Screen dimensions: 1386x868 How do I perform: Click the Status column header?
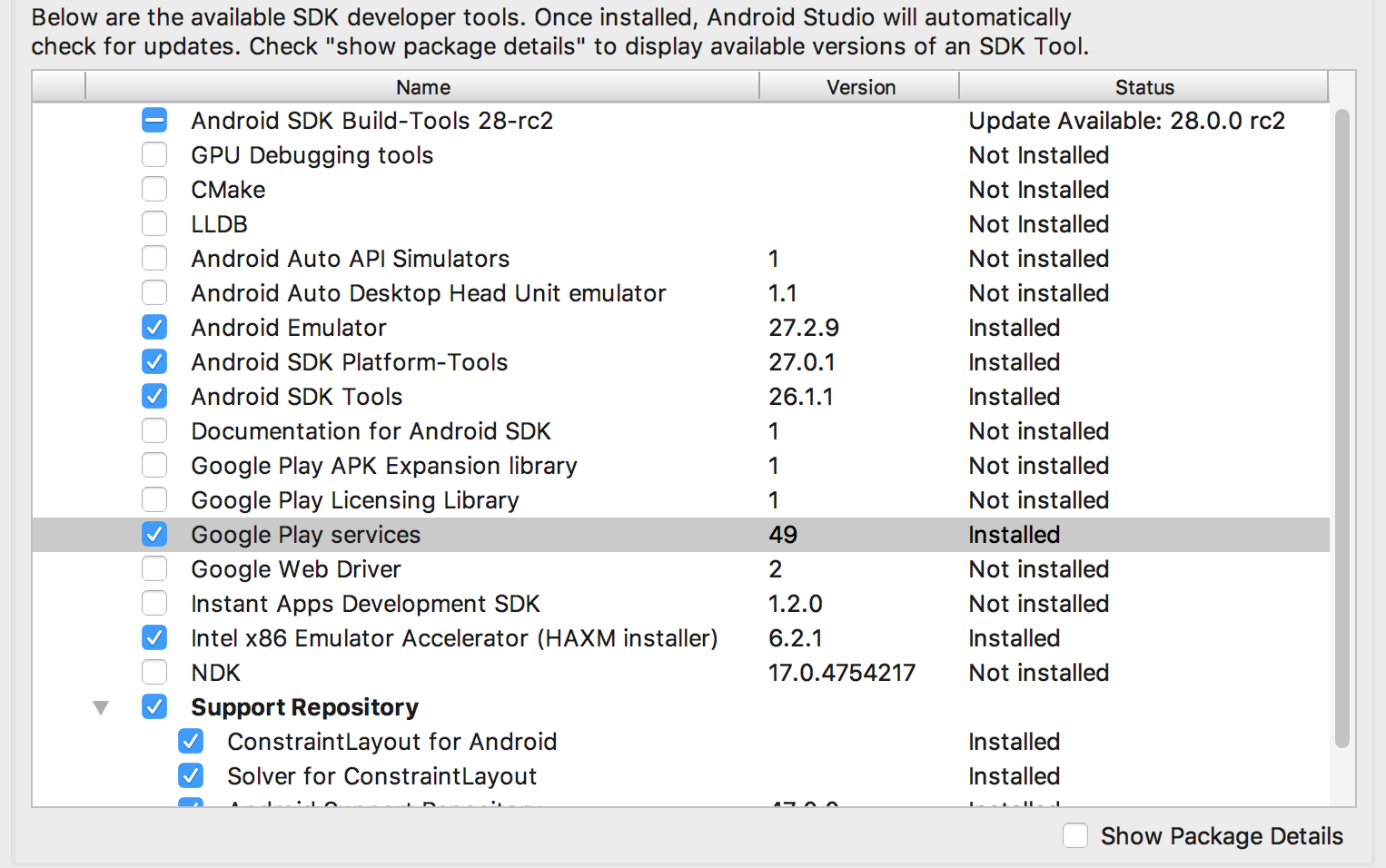(1143, 87)
